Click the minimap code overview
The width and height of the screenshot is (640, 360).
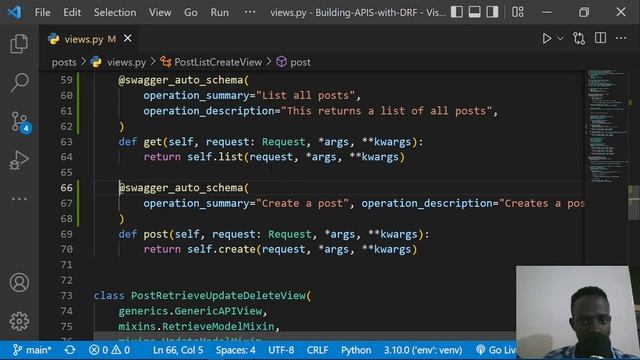[607, 127]
